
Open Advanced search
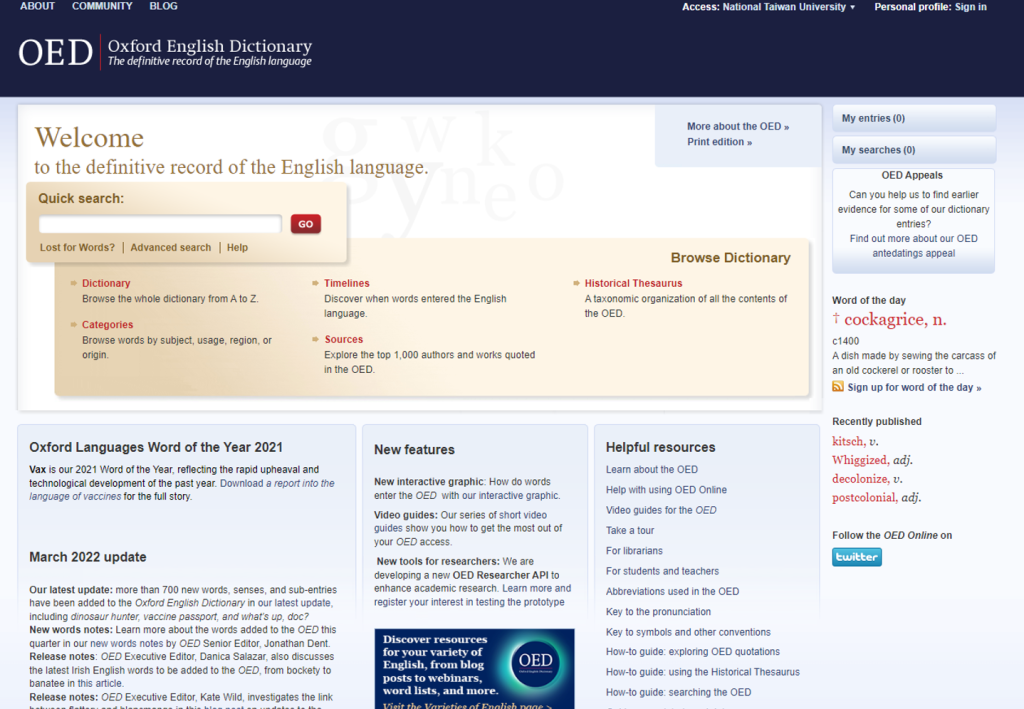click(x=170, y=247)
